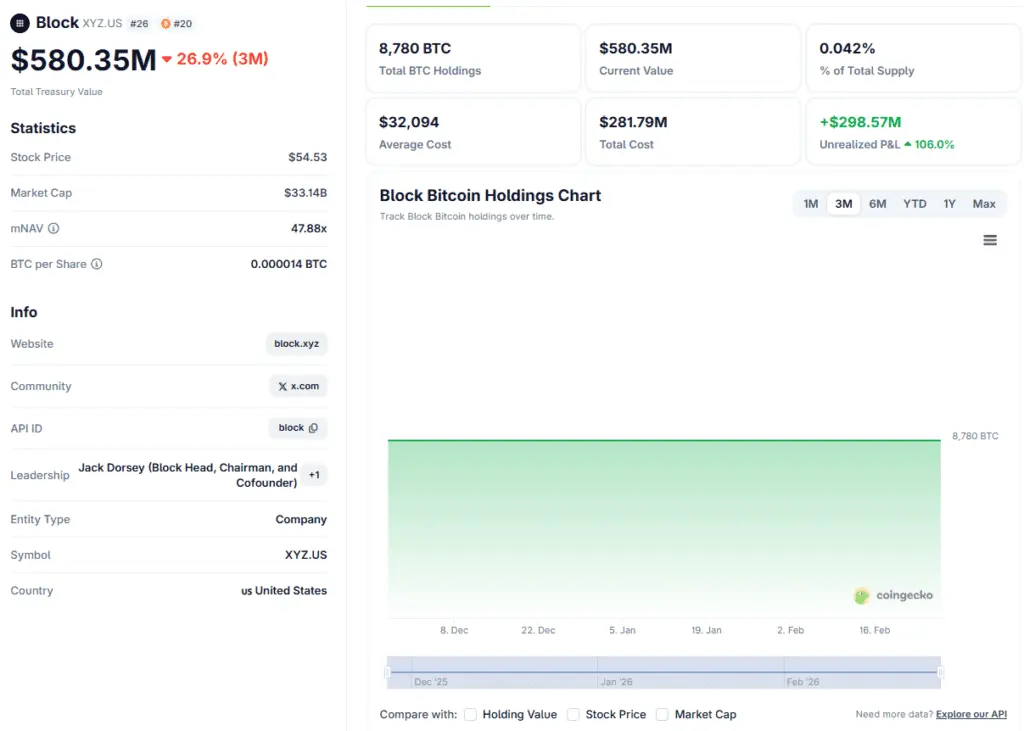The width and height of the screenshot is (1024, 731).
Task: Visit the x.com community link
Action: pos(298,386)
